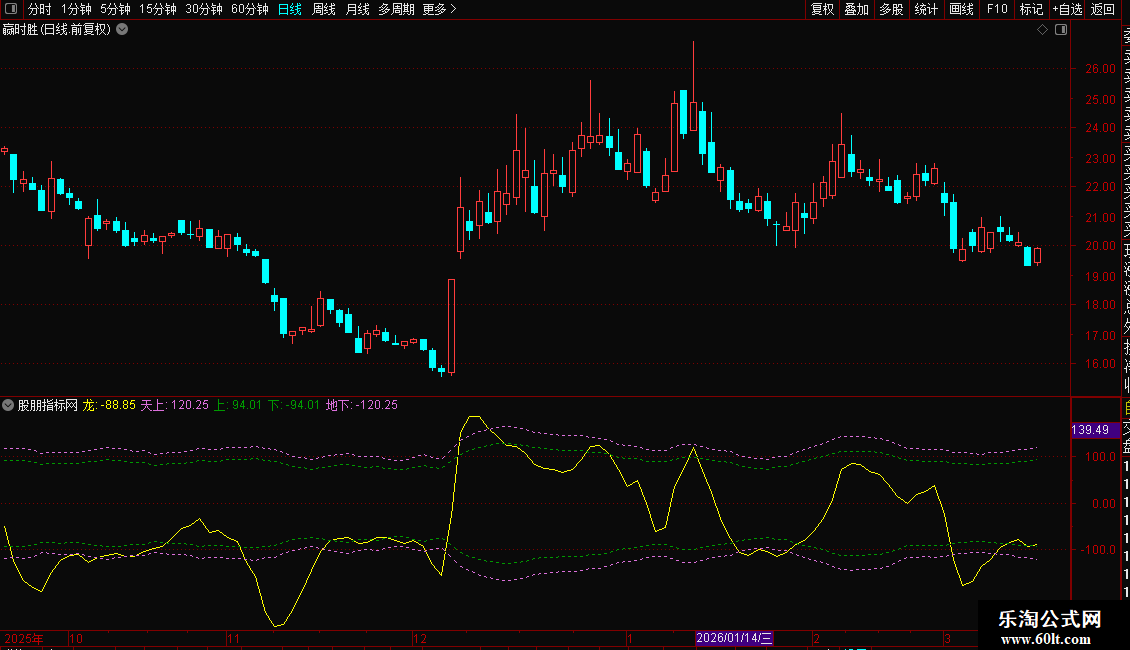Select the 周线 weekly chart period
The height and width of the screenshot is (650, 1130).
324,9
